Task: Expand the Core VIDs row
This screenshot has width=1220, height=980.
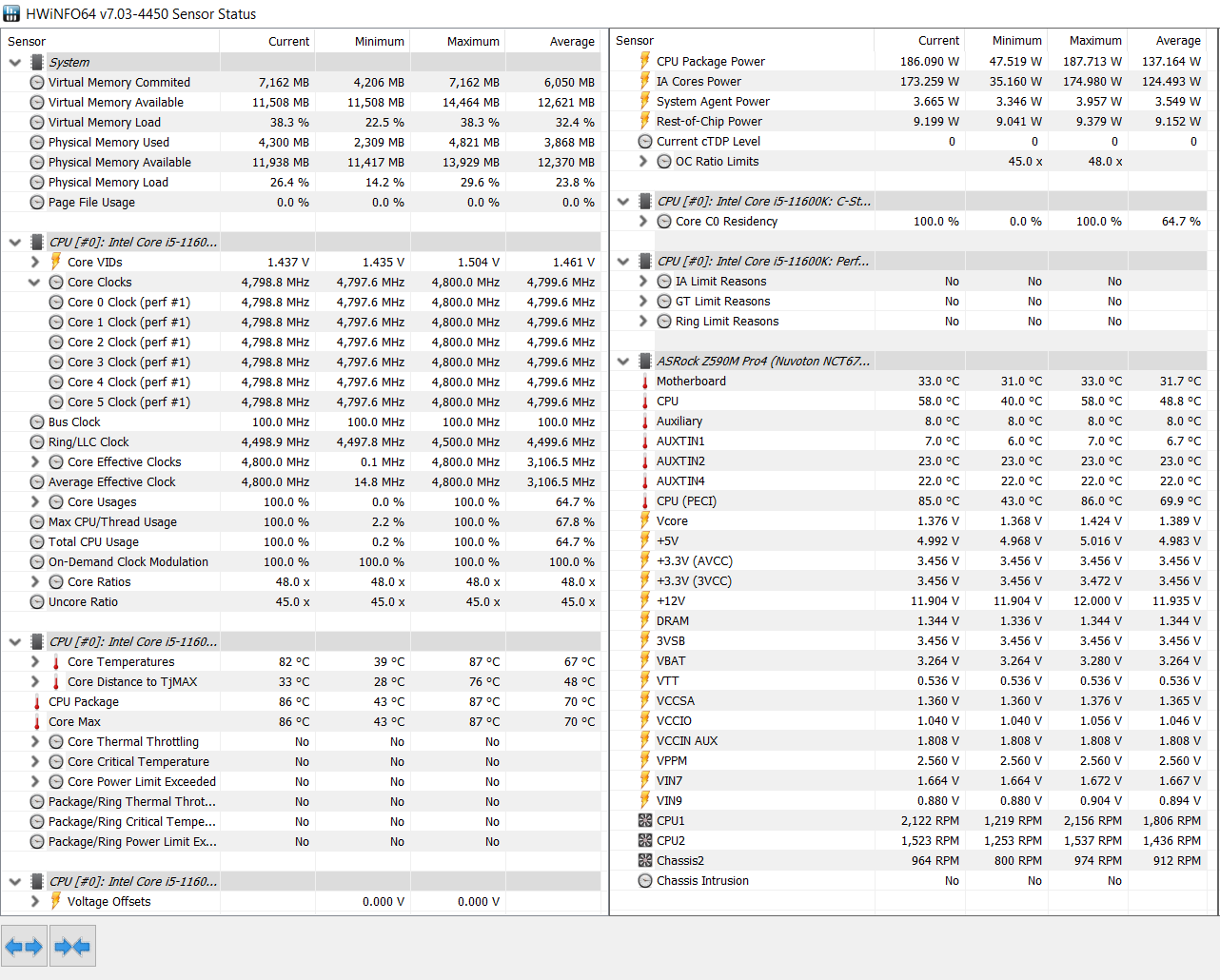Action: [x=34, y=262]
